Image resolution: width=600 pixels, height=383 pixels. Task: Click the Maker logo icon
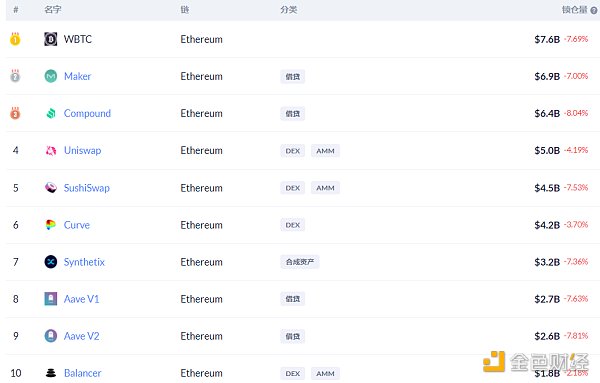coord(51,76)
